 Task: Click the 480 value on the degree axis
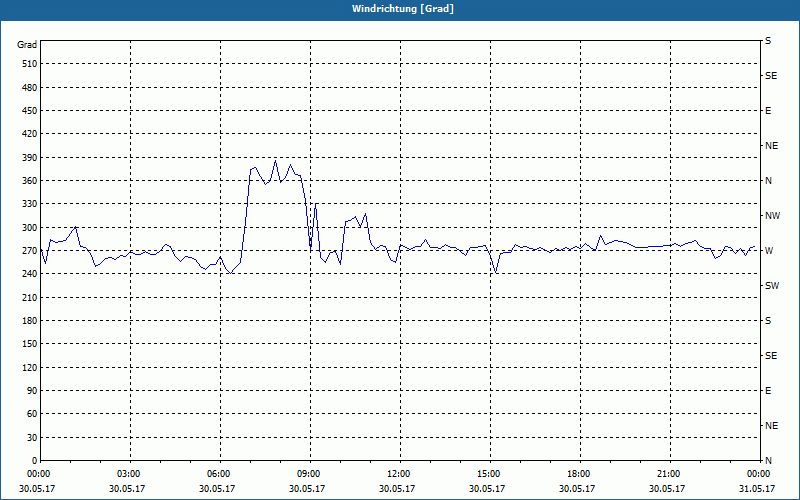30,88
